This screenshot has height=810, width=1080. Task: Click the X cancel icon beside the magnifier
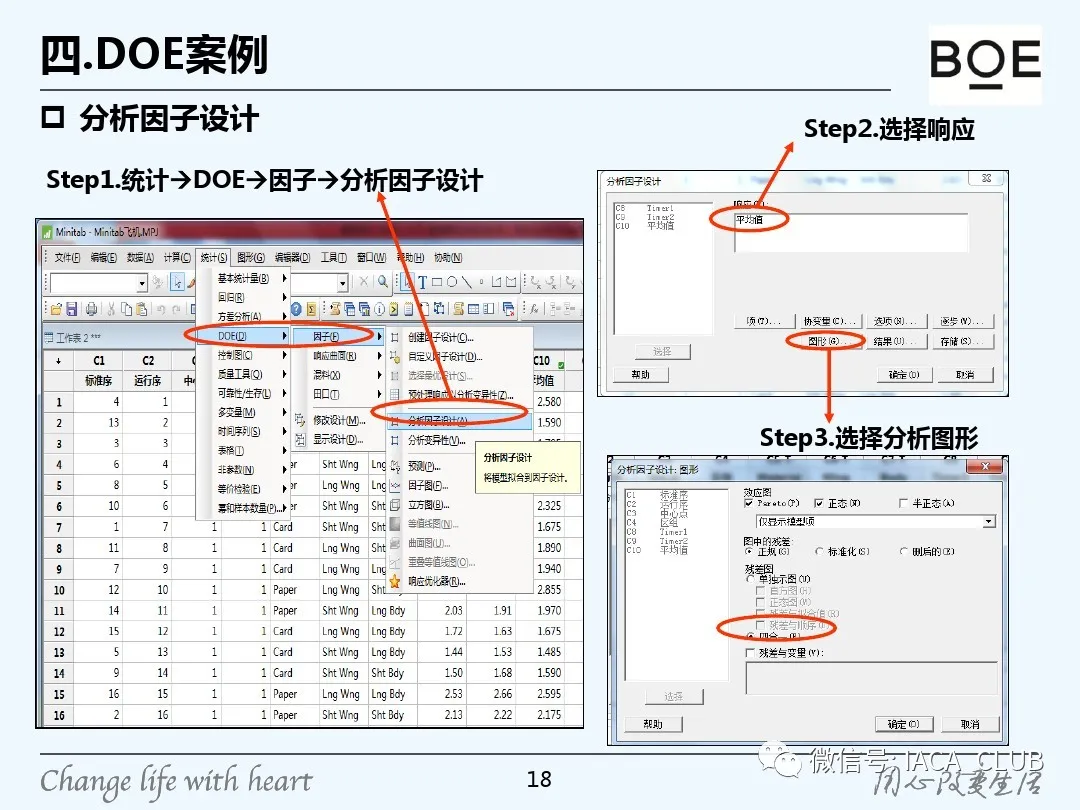[364, 281]
